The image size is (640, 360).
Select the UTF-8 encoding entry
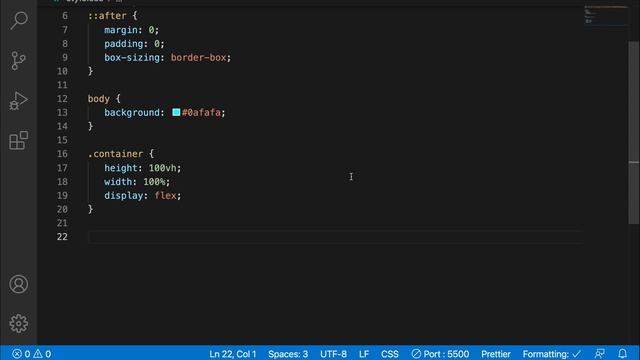pos(333,354)
